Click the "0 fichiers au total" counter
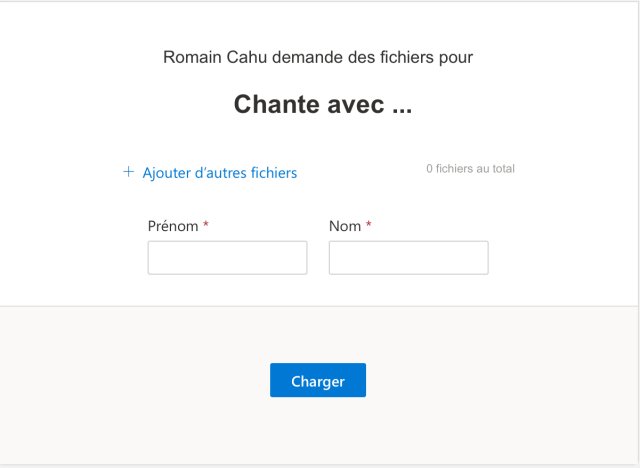The height and width of the screenshot is (468, 640). pos(470,169)
